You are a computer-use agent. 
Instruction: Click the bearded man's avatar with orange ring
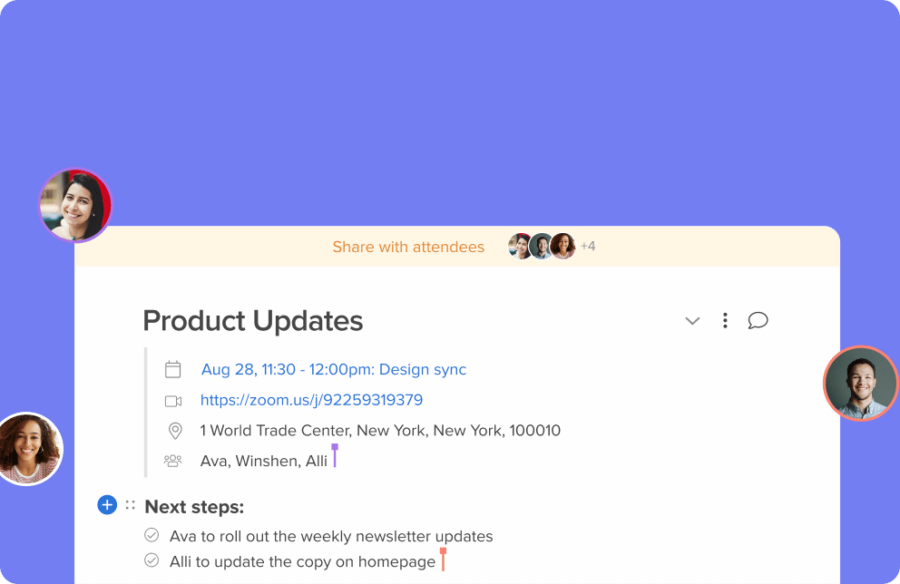click(860, 383)
